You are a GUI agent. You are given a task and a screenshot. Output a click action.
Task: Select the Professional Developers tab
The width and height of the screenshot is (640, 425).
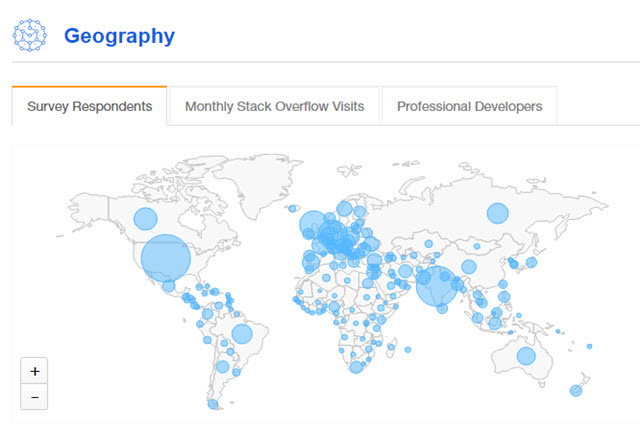(469, 106)
